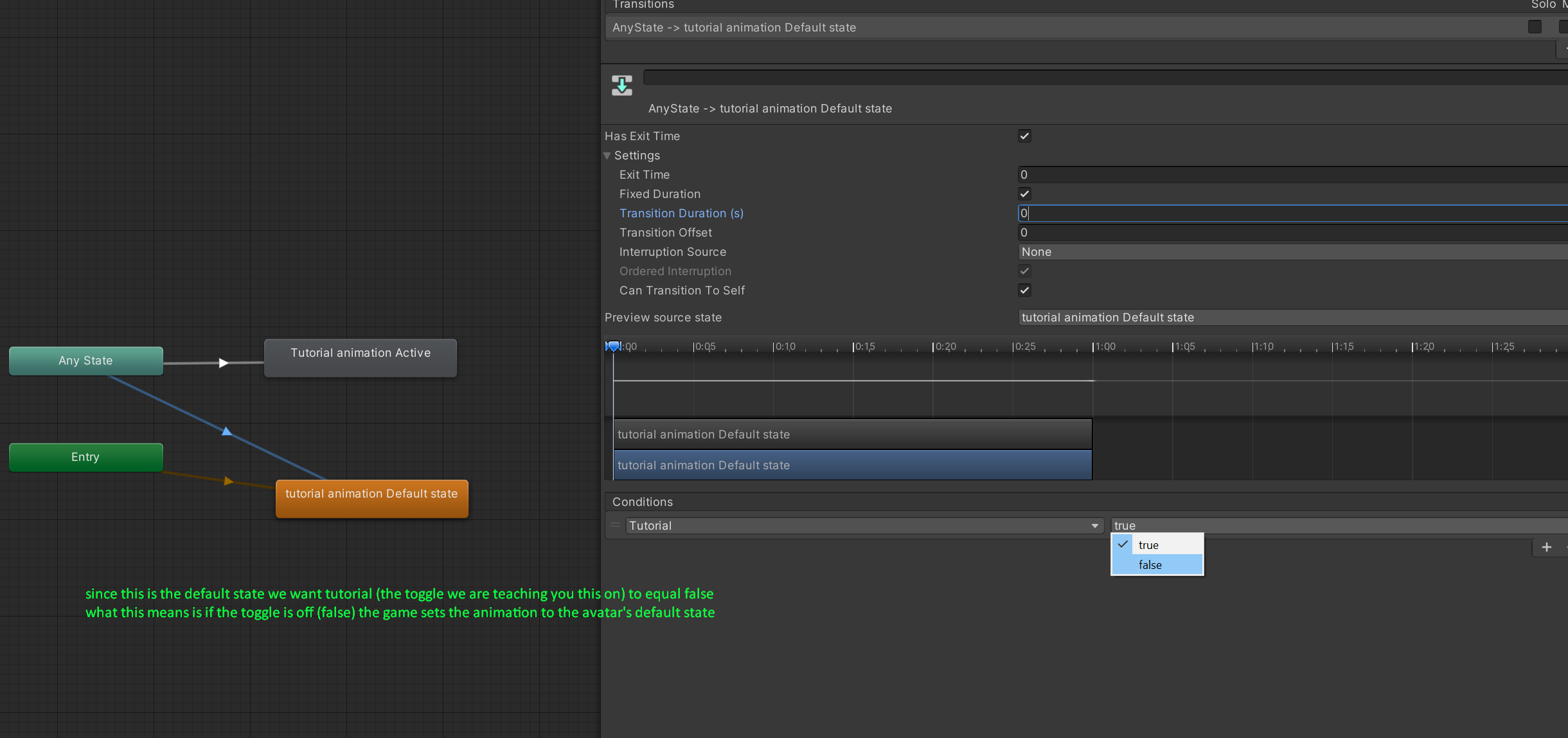Screen dimensions: 1568x738
Task: Select the green Entry node
Action: tap(85, 457)
